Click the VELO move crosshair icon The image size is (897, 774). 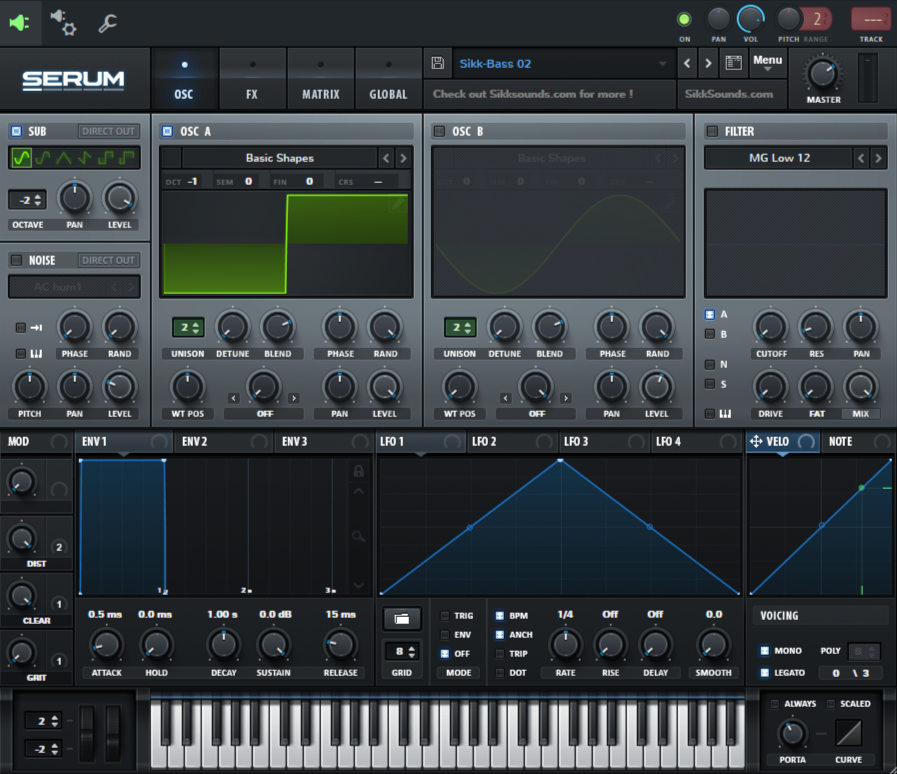(756, 442)
